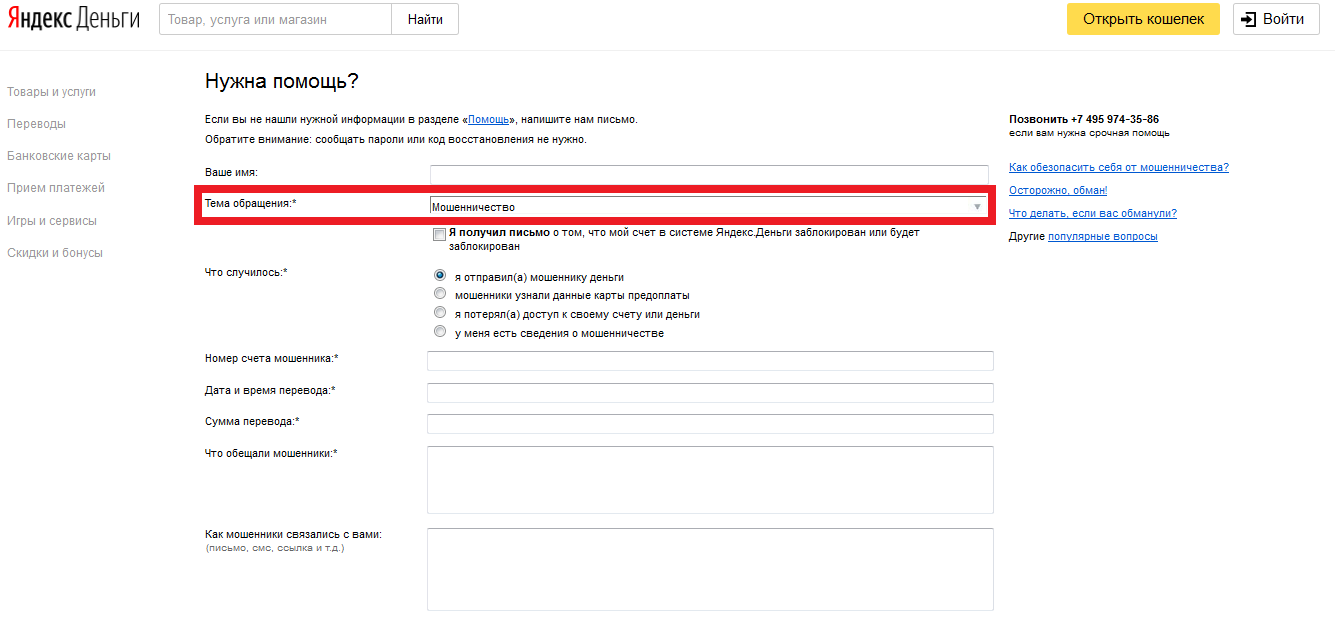Open the Осторожно, обман! link
The image size is (1335, 619).
tap(1058, 190)
